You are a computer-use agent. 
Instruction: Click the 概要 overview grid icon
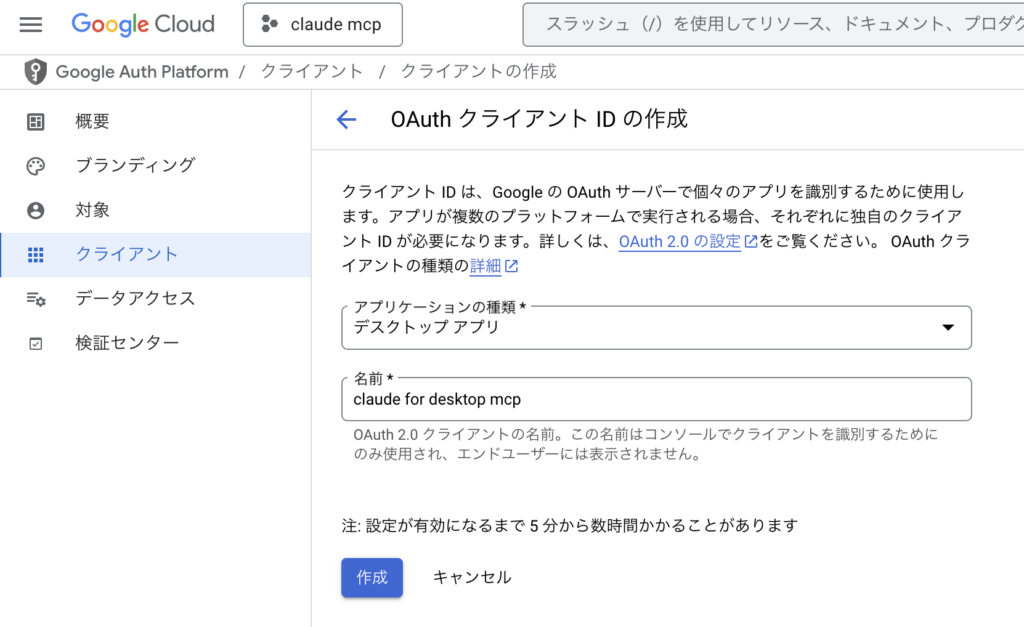[36, 122]
